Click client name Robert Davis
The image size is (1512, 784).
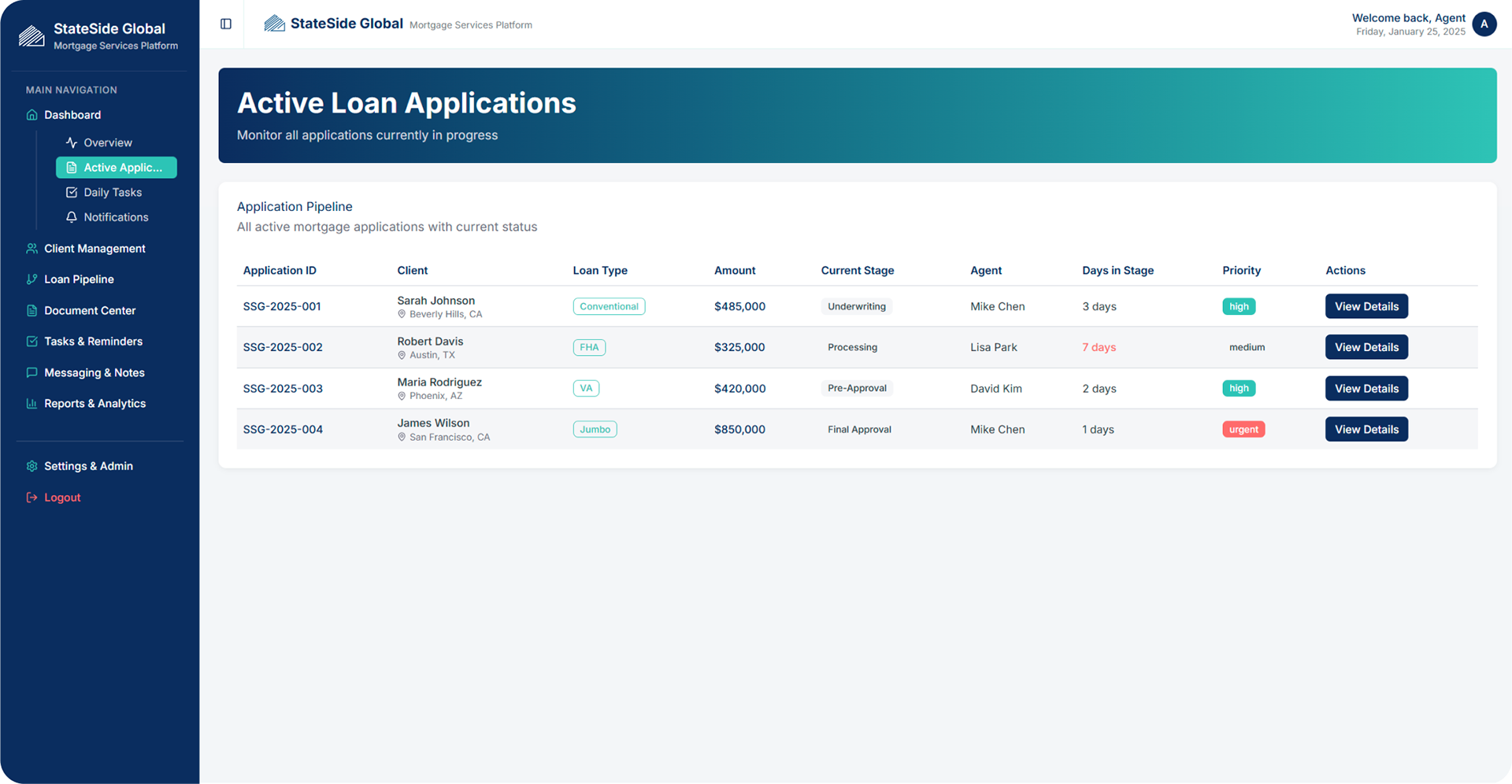pyautogui.click(x=430, y=342)
